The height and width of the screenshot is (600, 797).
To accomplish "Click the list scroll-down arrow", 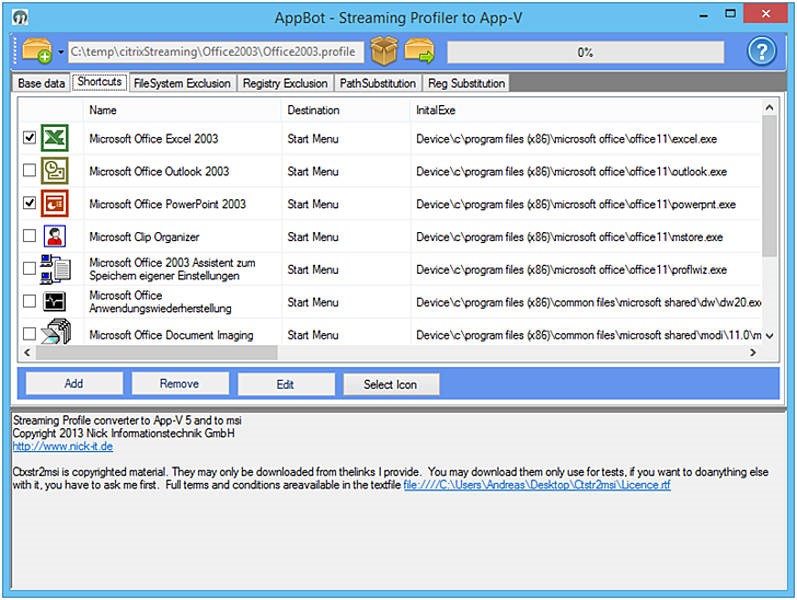I will click(769, 336).
